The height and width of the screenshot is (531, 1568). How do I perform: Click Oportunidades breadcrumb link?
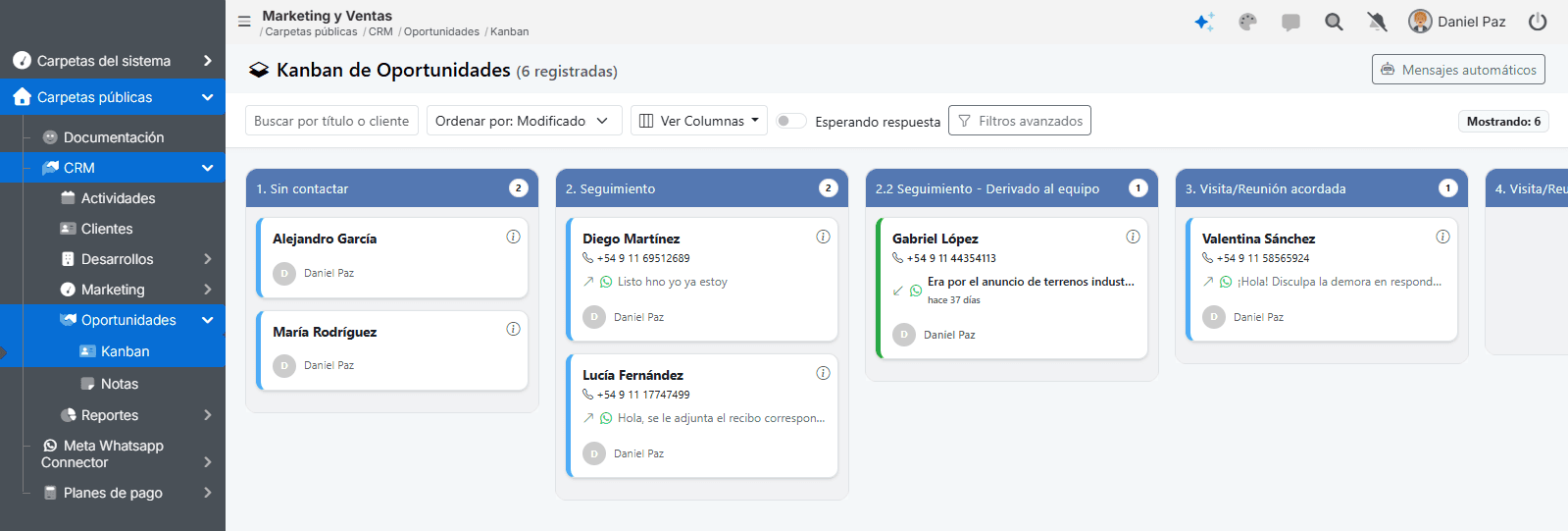tap(441, 31)
